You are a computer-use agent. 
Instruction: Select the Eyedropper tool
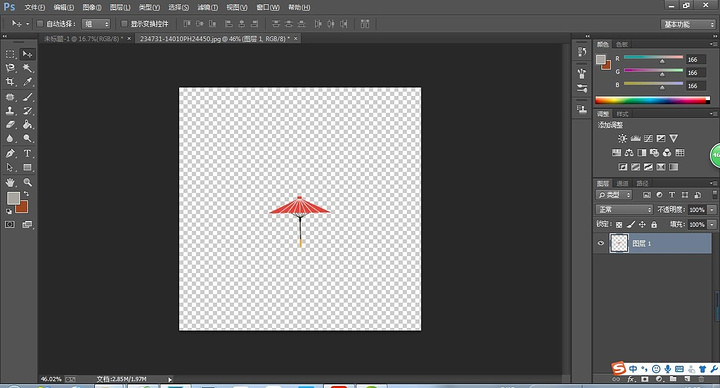tap(28, 82)
